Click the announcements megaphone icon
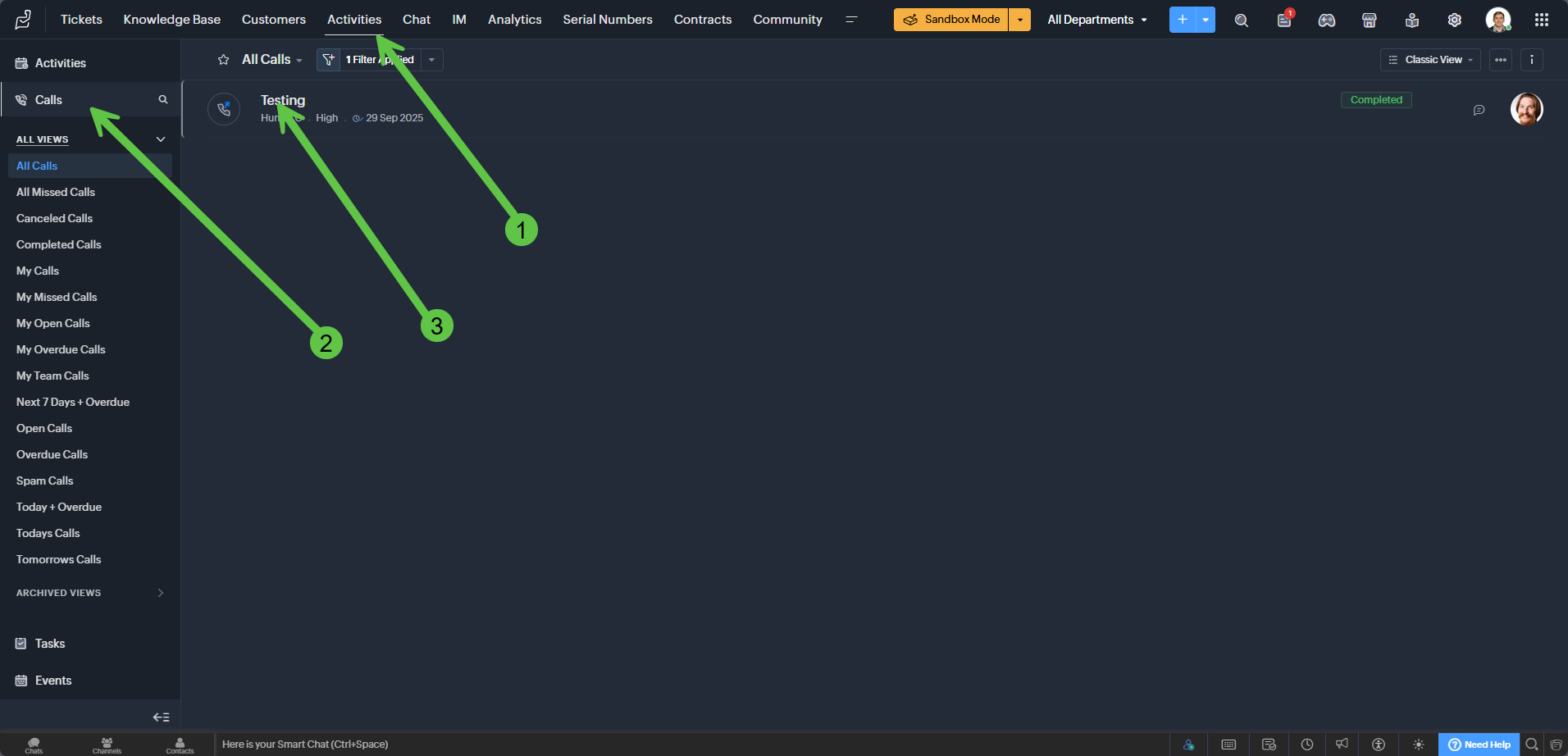Image resolution: width=1568 pixels, height=756 pixels. [1342, 745]
